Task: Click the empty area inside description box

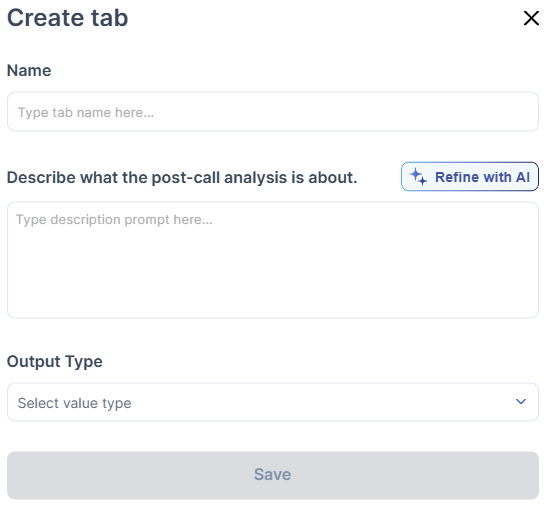Action: point(273,275)
